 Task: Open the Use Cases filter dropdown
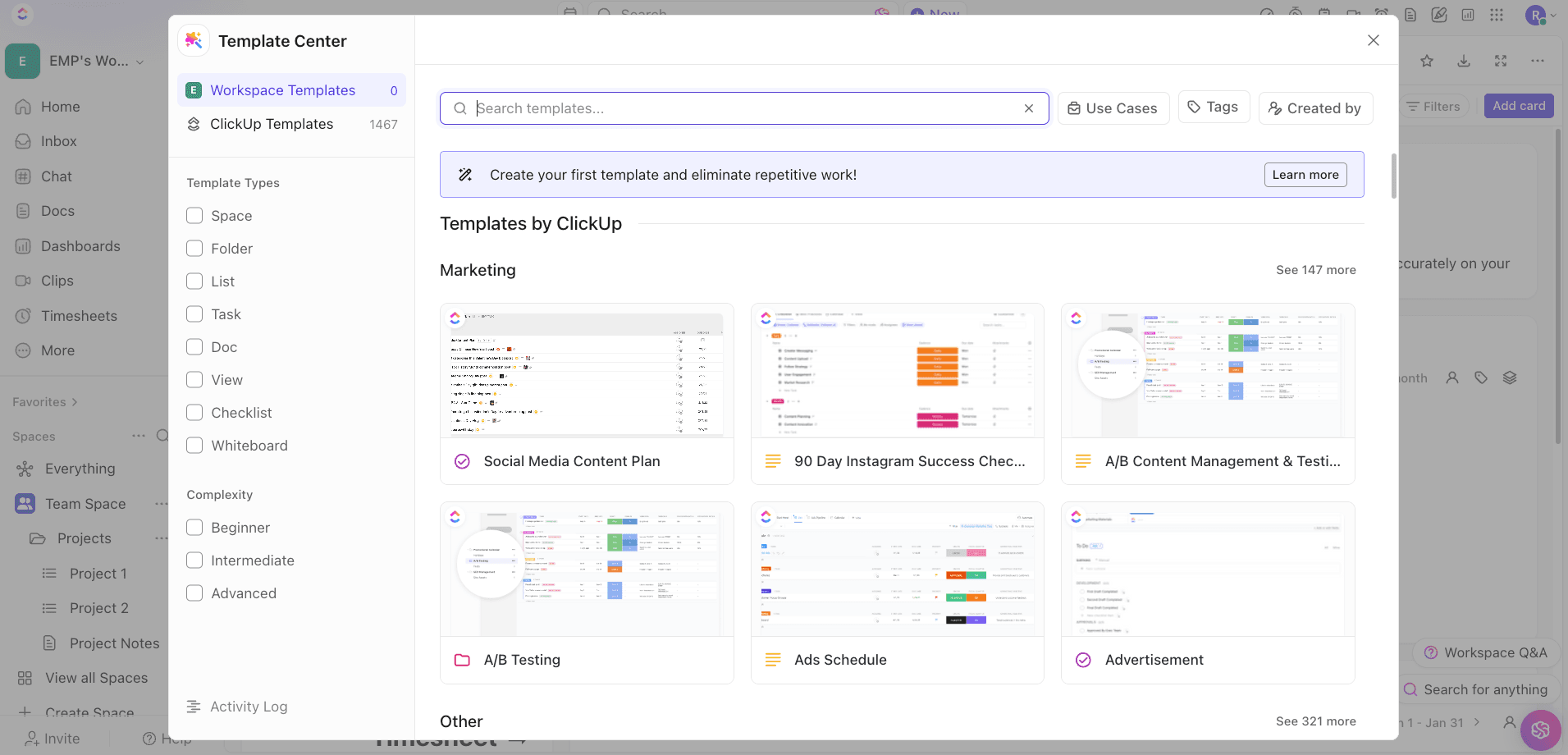pyautogui.click(x=1113, y=108)
